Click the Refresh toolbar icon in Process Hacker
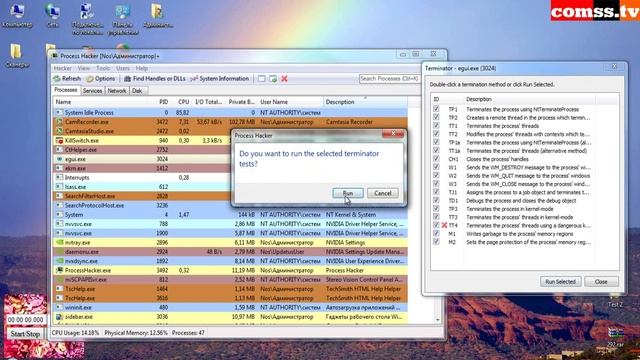This screenshot has width=640, height=360. coord(57,78)
